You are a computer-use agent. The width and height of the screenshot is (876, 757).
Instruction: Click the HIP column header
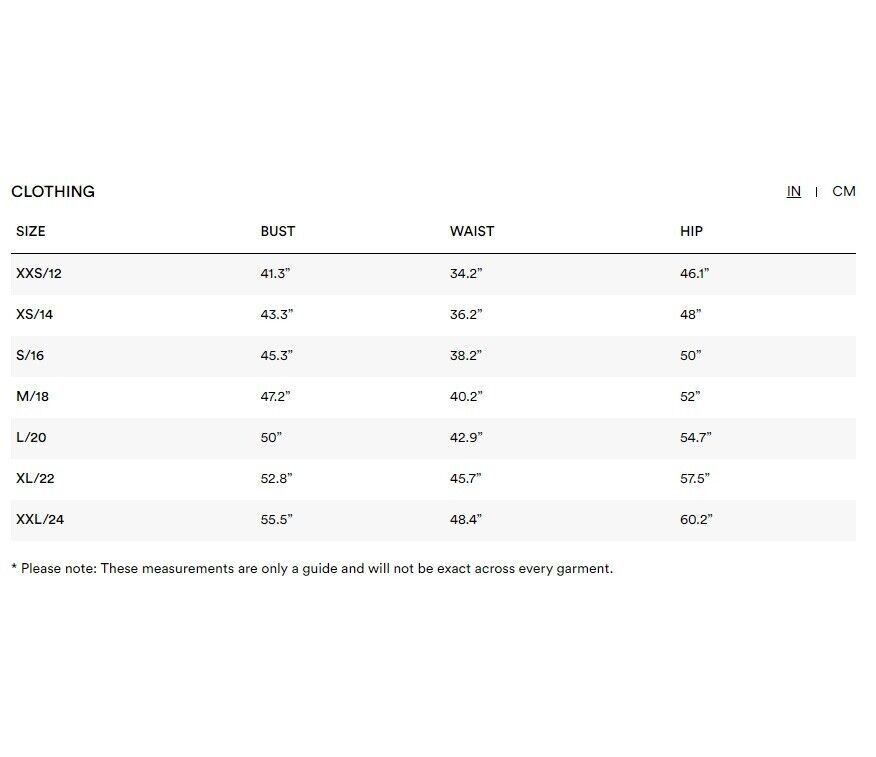click(x=691, y=231)
